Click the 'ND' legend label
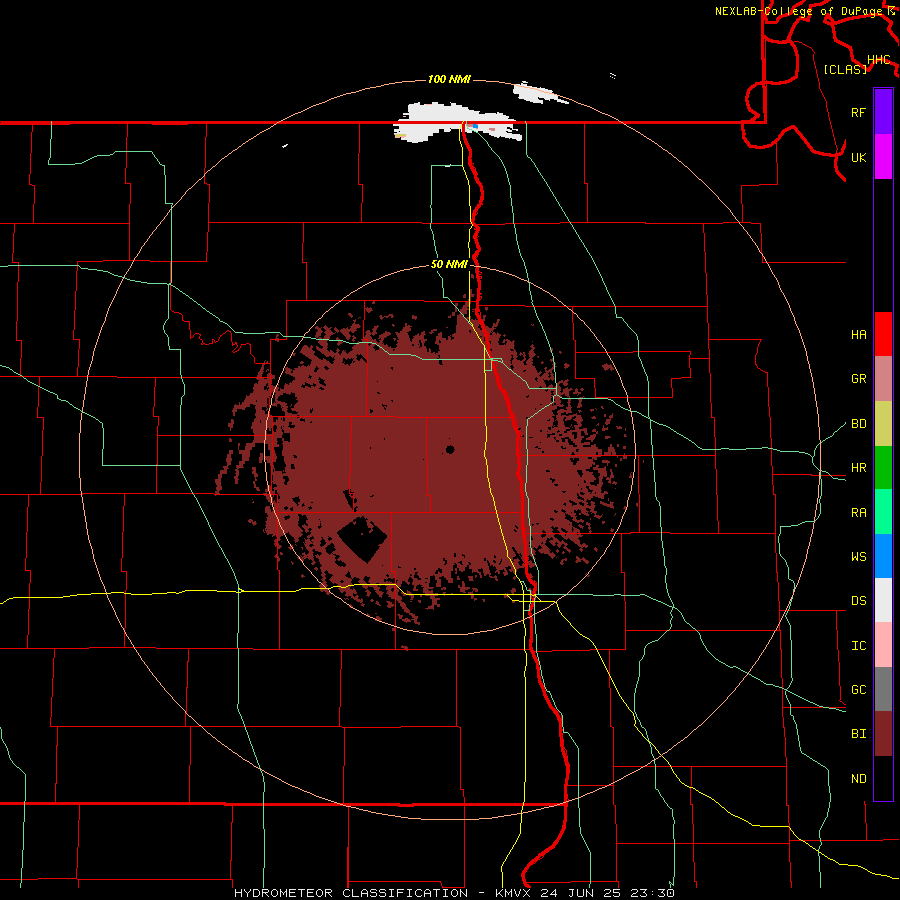900x900 pixels. (858, 778)
